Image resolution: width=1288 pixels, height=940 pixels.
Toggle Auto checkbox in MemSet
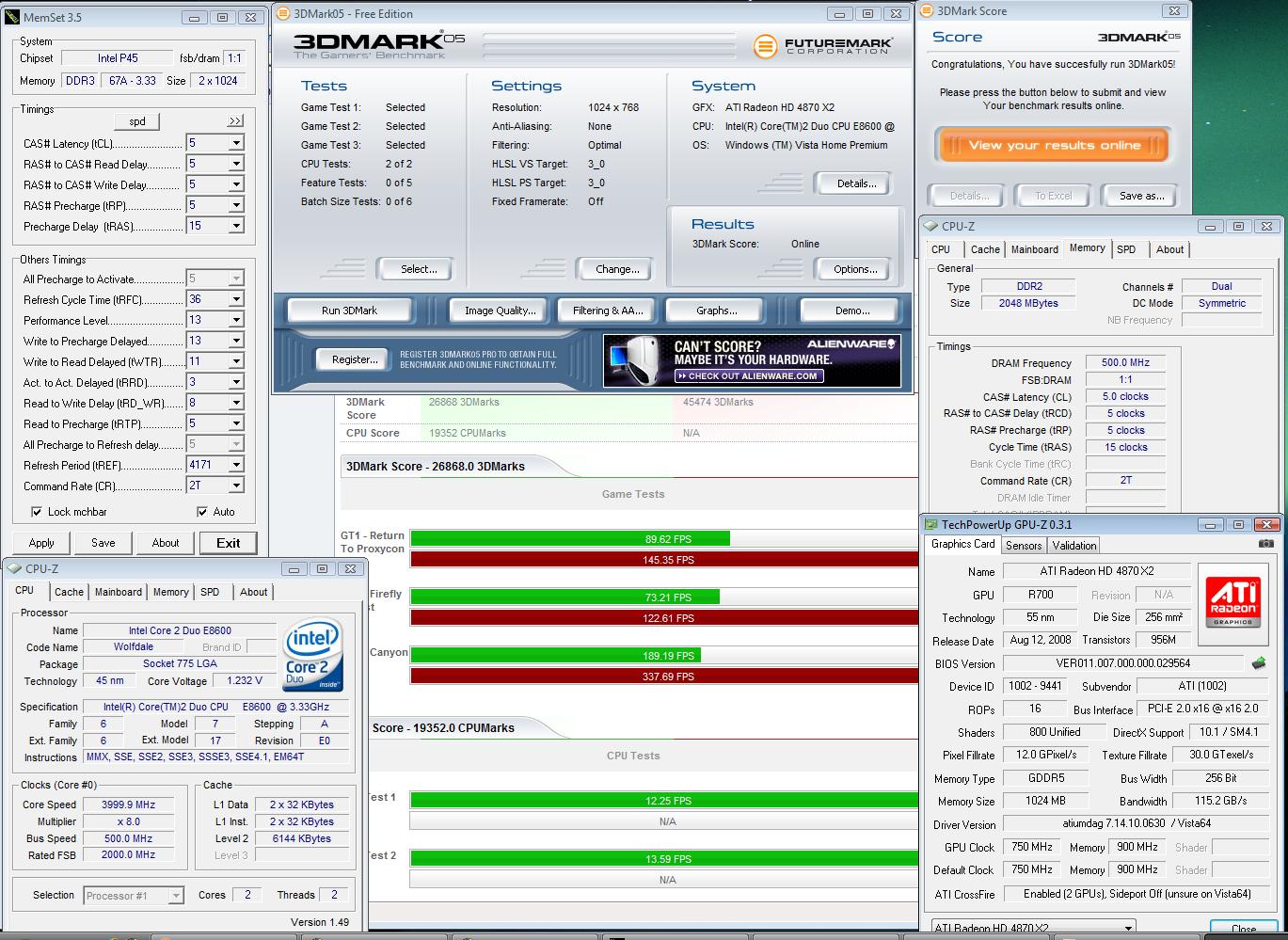(201, 512)
